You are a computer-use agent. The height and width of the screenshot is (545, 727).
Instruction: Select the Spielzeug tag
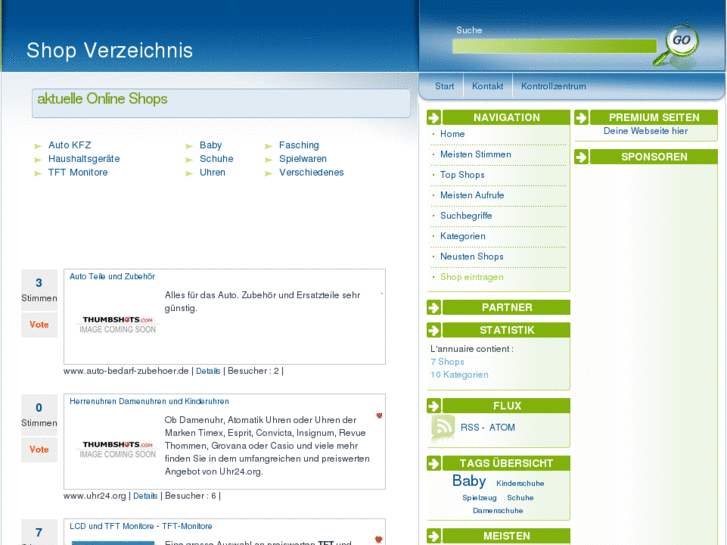[479, 498]
